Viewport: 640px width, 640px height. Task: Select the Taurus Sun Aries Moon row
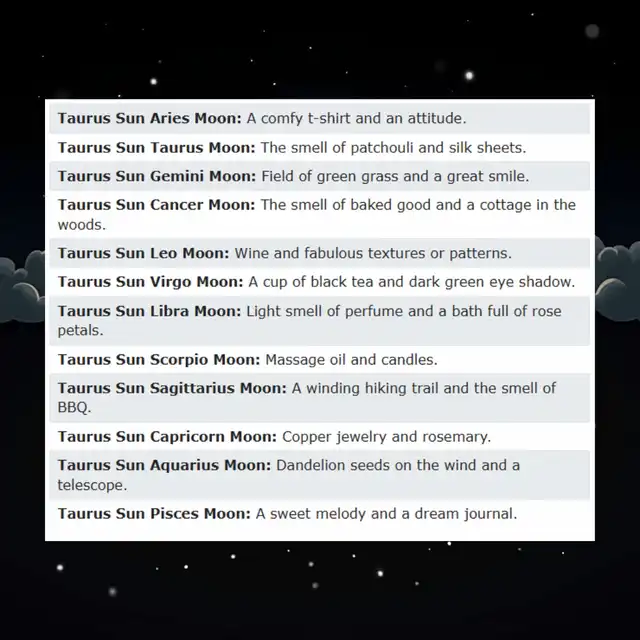(320, 118)
